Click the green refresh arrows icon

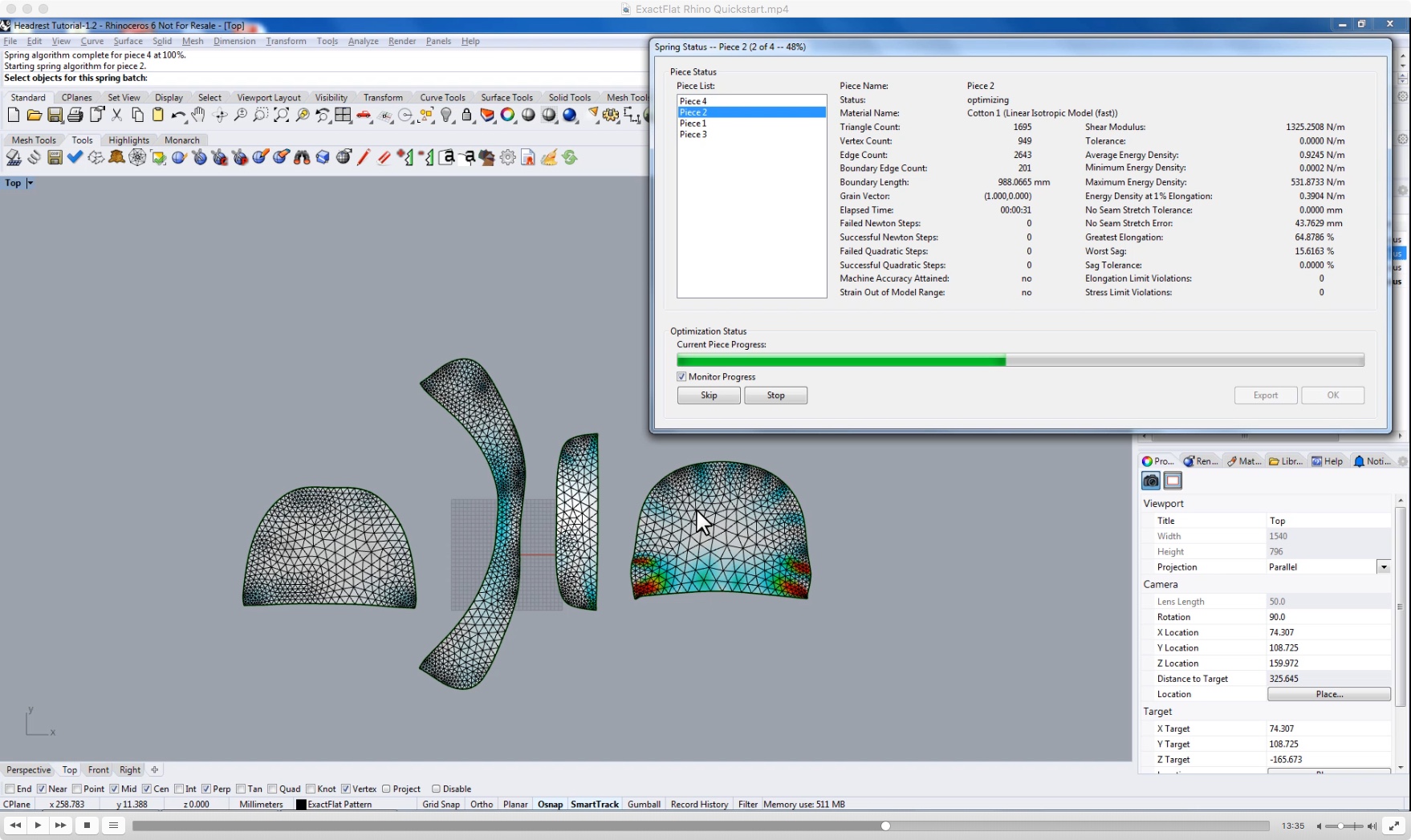(570, 157)
